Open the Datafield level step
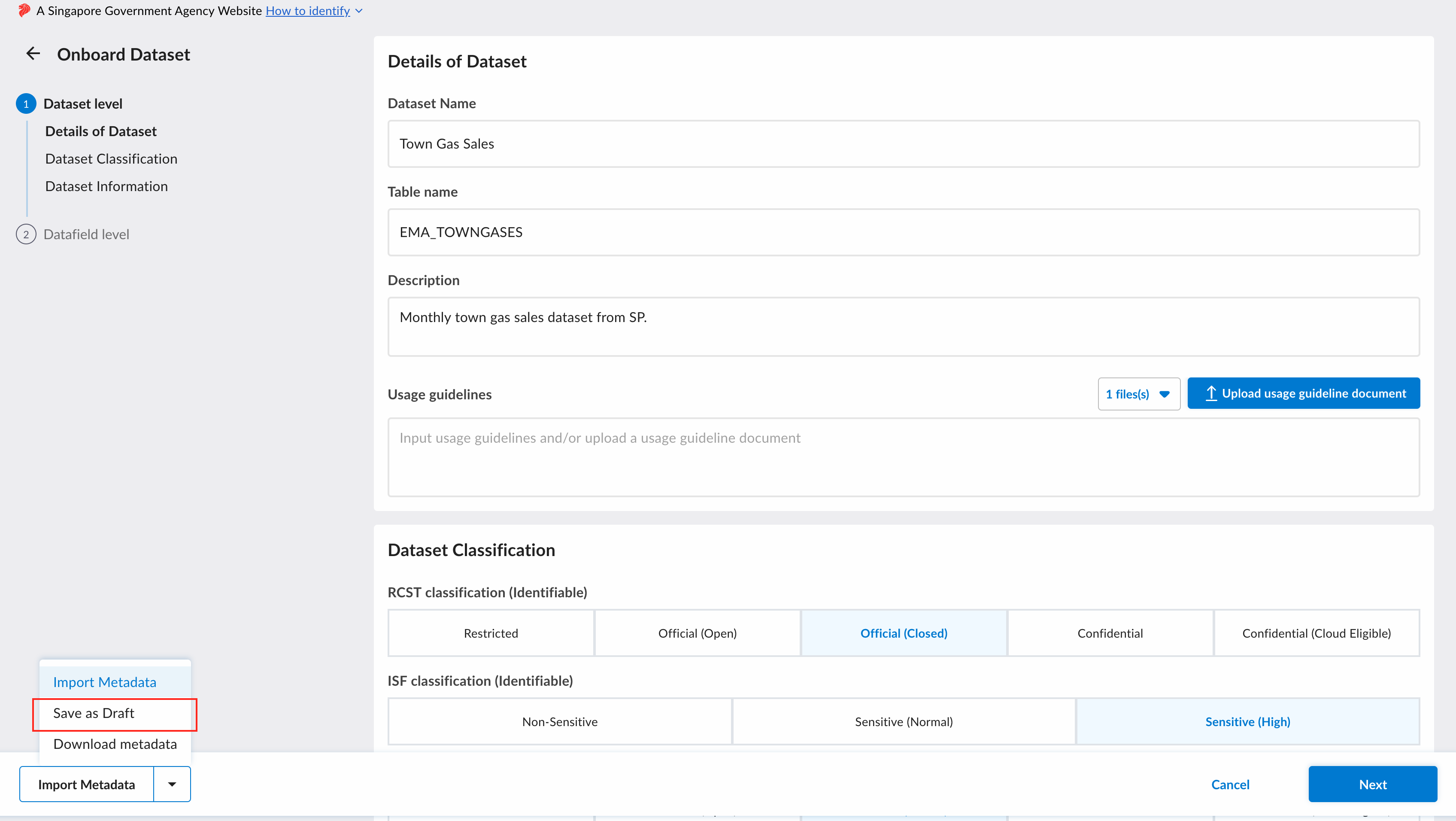Viewport: 1456px width, 821px height. pyautogui.click(x=86, y=234)
